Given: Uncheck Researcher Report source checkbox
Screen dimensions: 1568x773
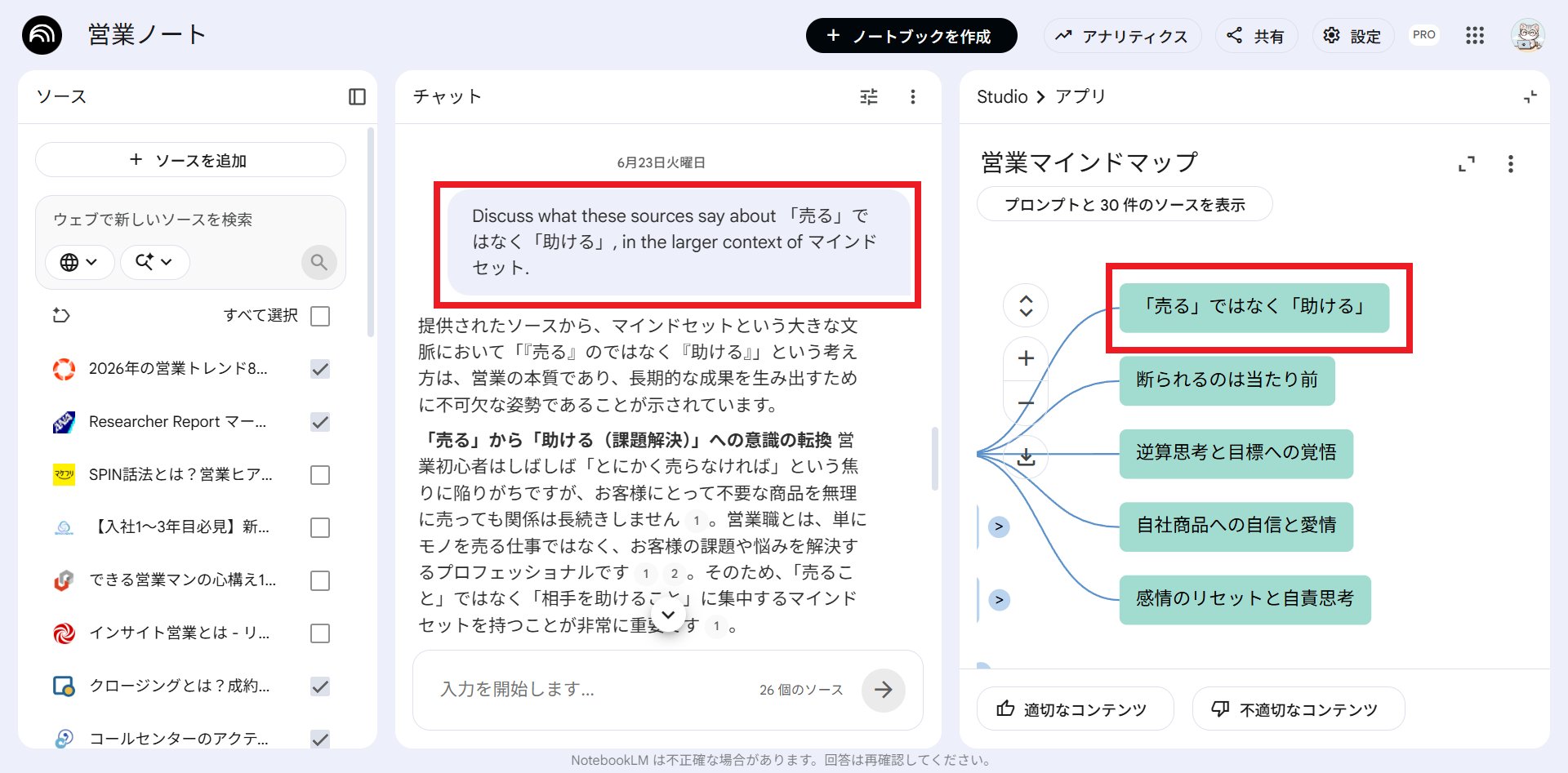Looking at the screenshot, I should tap(320, 422).
